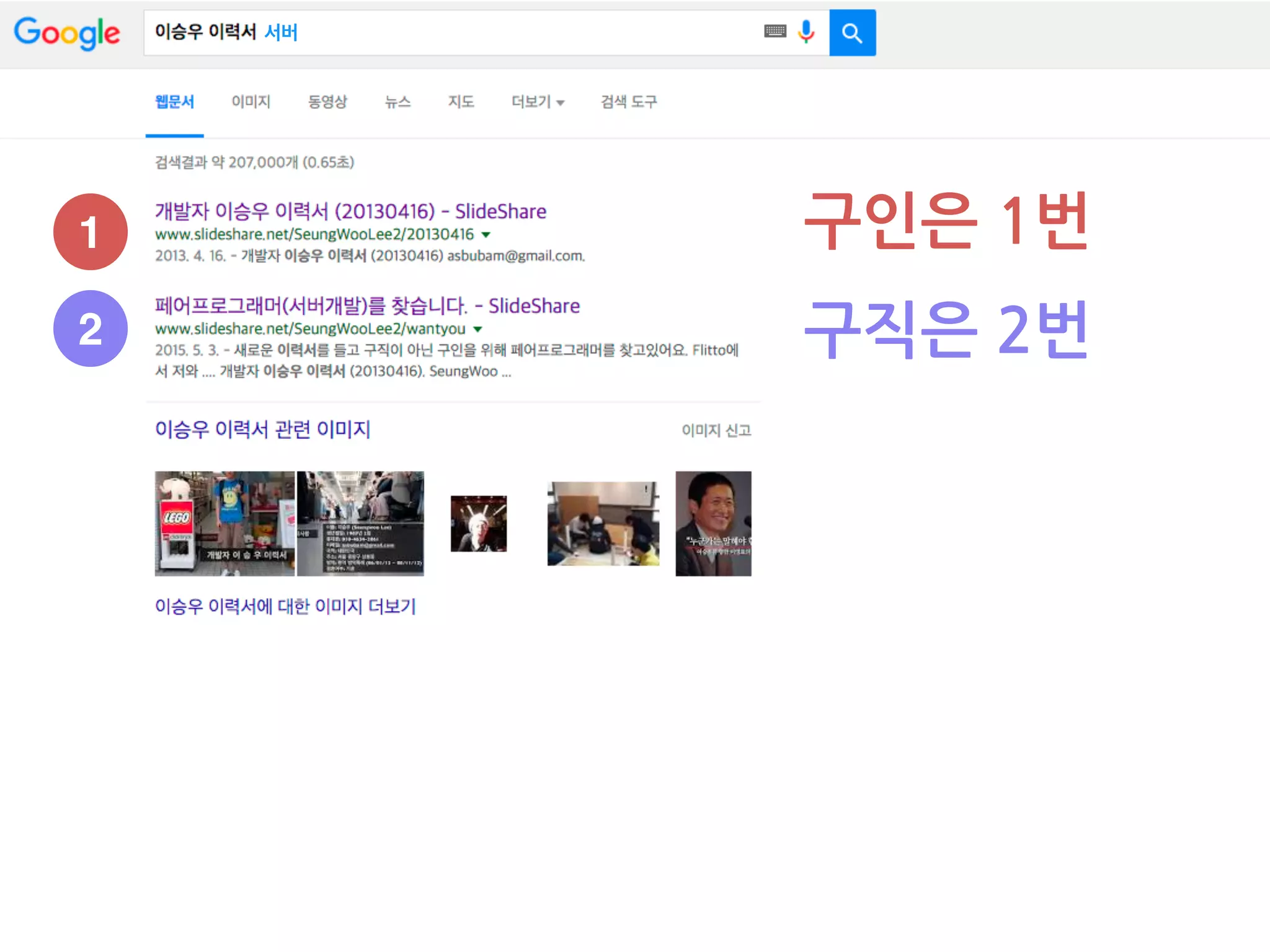Switch to the 동영상 tab

tap(327, 102)
